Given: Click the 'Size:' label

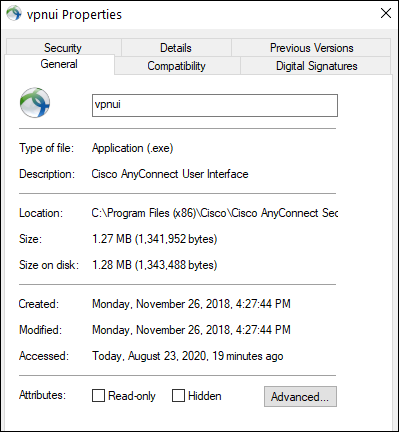Looking at the screenshot, I should (30, 239).
